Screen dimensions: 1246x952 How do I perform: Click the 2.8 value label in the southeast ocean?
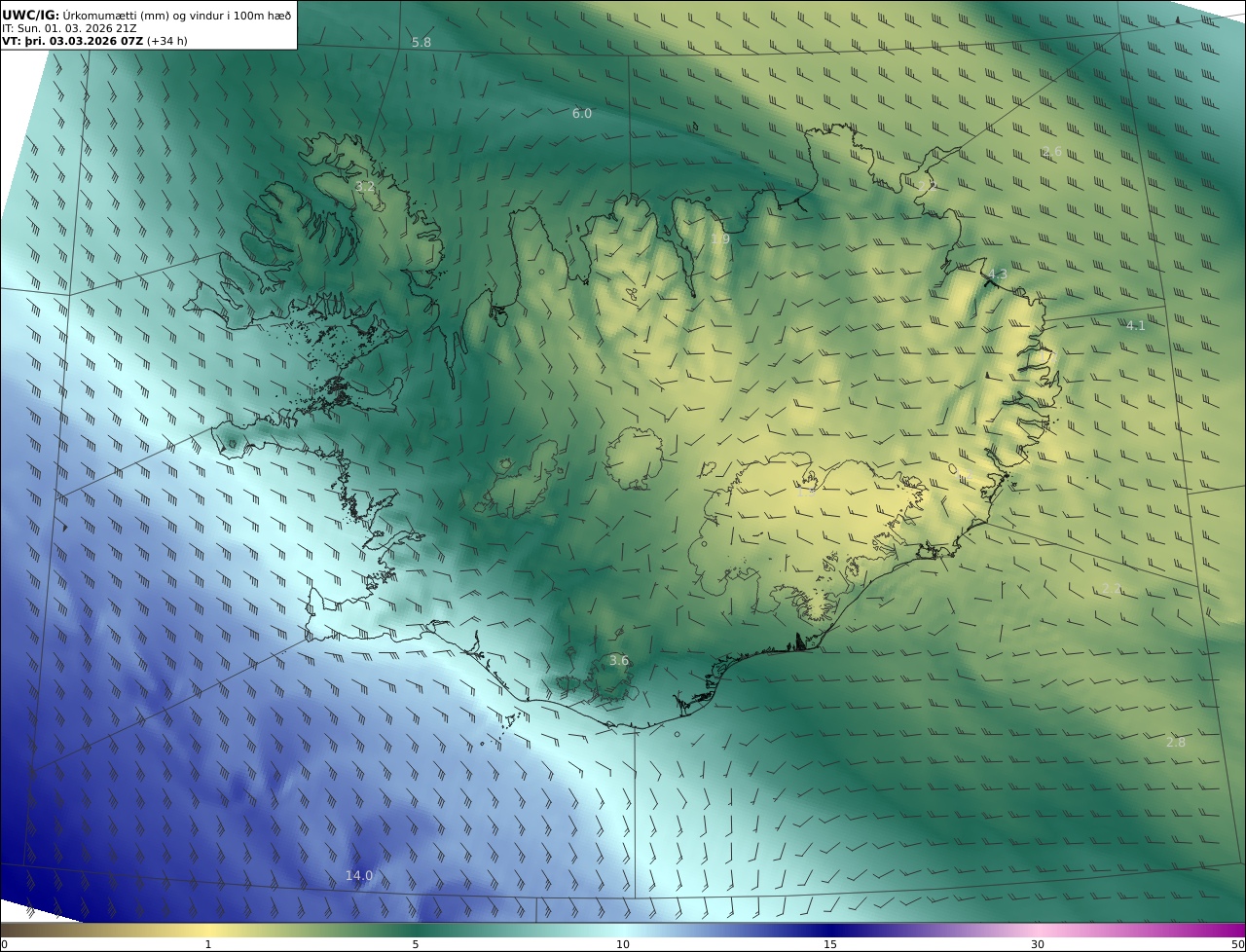(x=1176, y=742)
